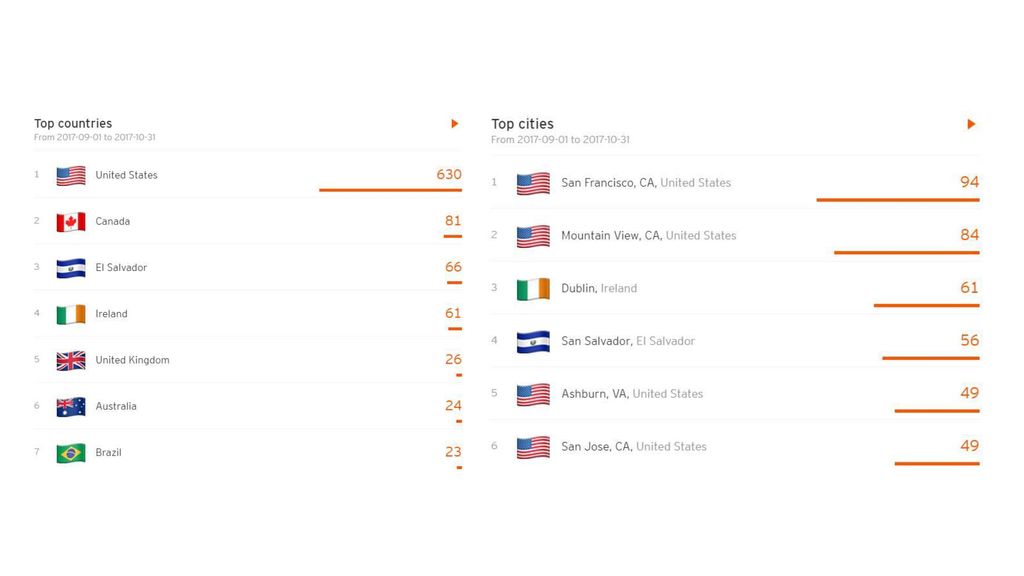Click the United Kingdom flag icon
The width and height of the screenshot is (1024, 576).
pos(71,360)
